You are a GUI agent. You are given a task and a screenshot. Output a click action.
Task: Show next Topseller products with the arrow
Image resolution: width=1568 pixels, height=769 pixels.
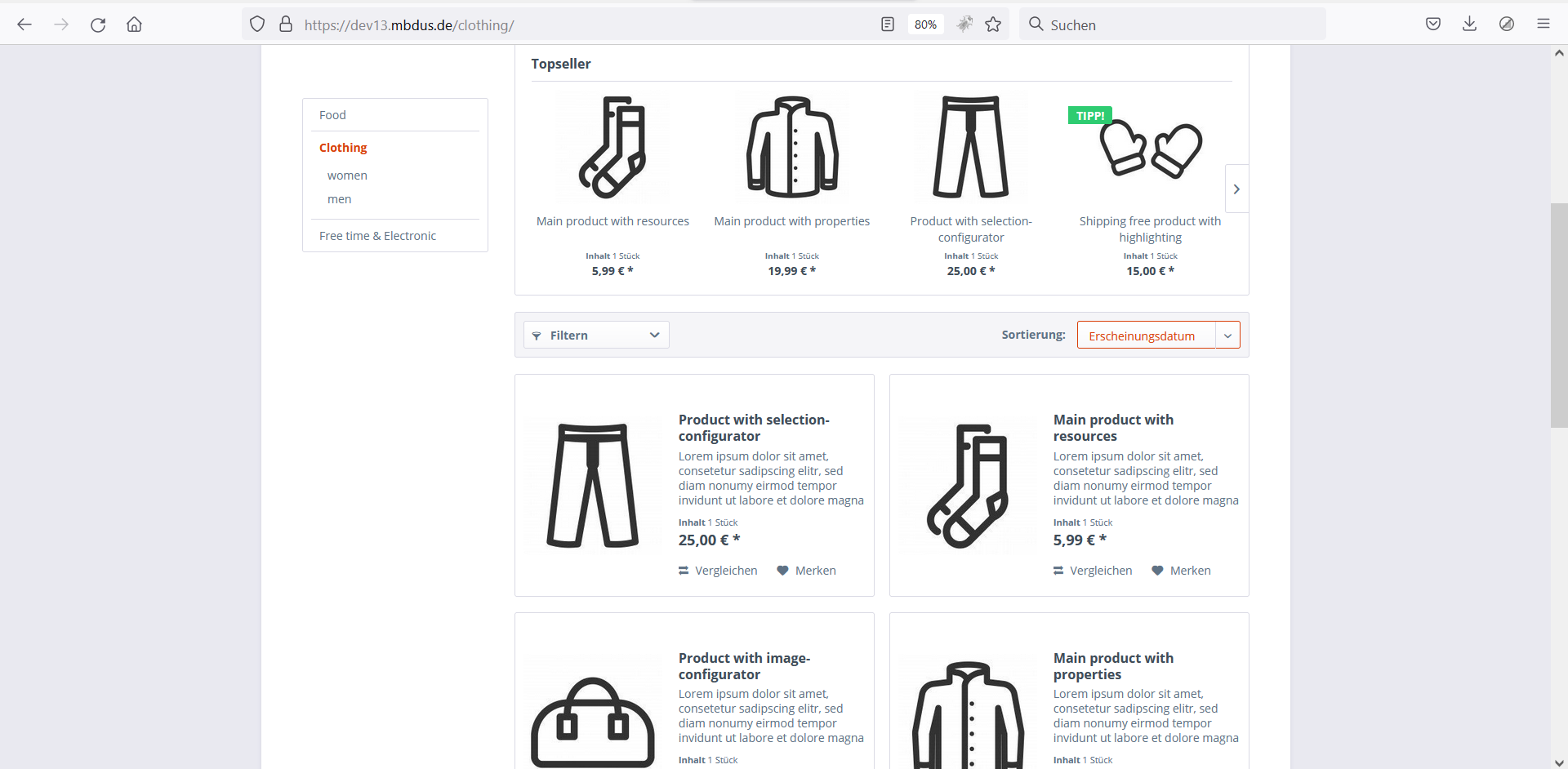(1236, 189)
